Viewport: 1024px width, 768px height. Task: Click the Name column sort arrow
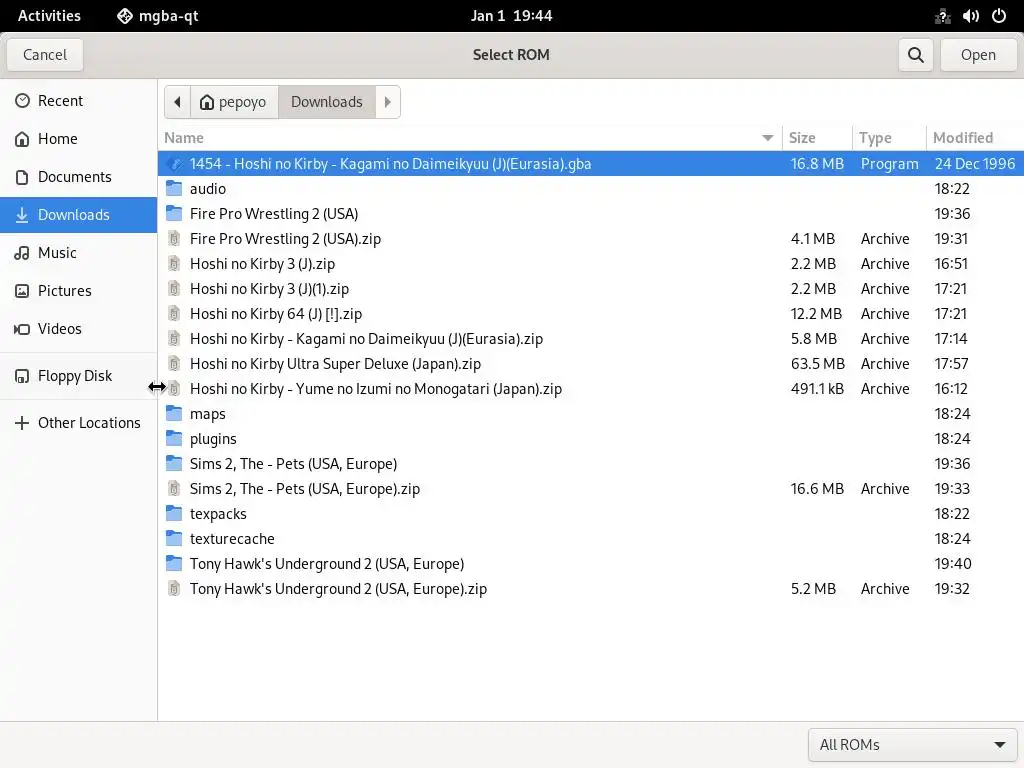click(767, 138)
